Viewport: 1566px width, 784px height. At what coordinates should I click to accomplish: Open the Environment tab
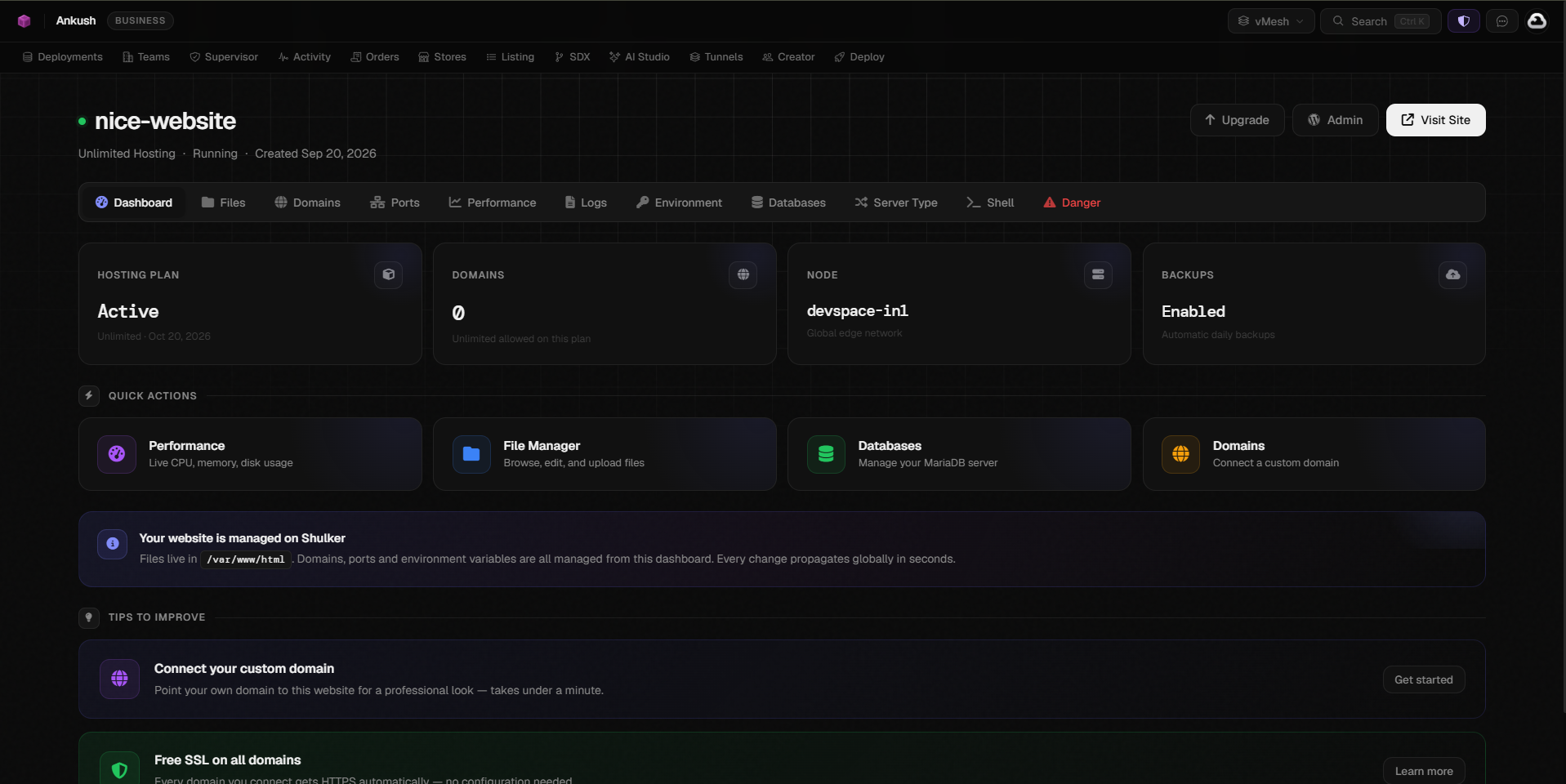(679, 203)
